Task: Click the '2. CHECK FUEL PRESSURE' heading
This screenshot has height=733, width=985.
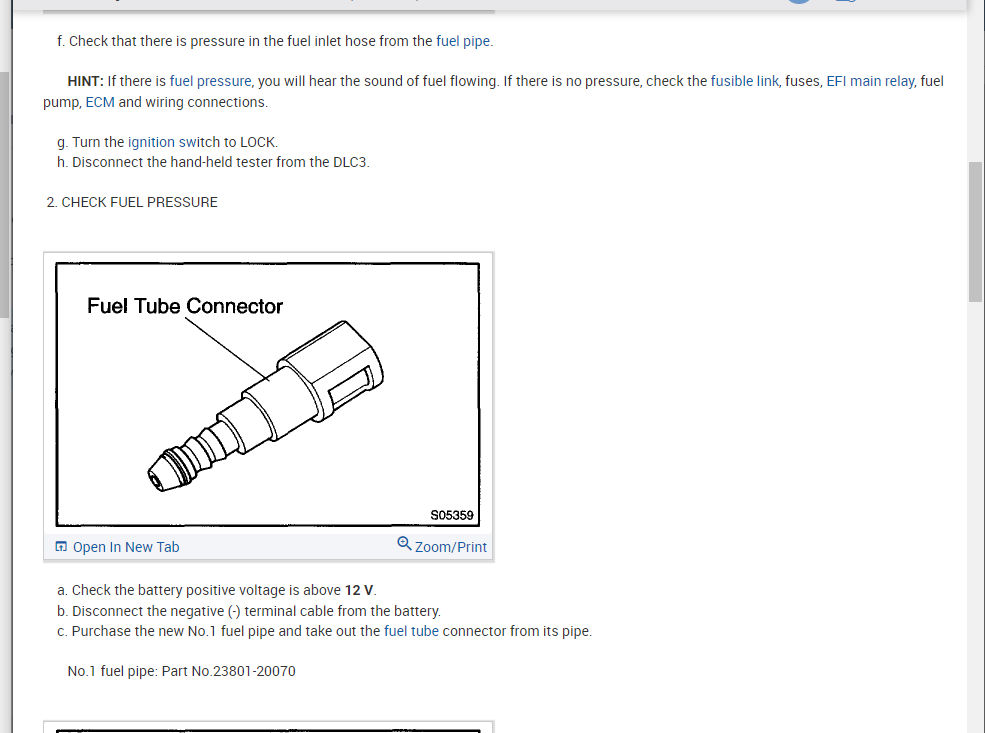Action: tap(132, 202)
